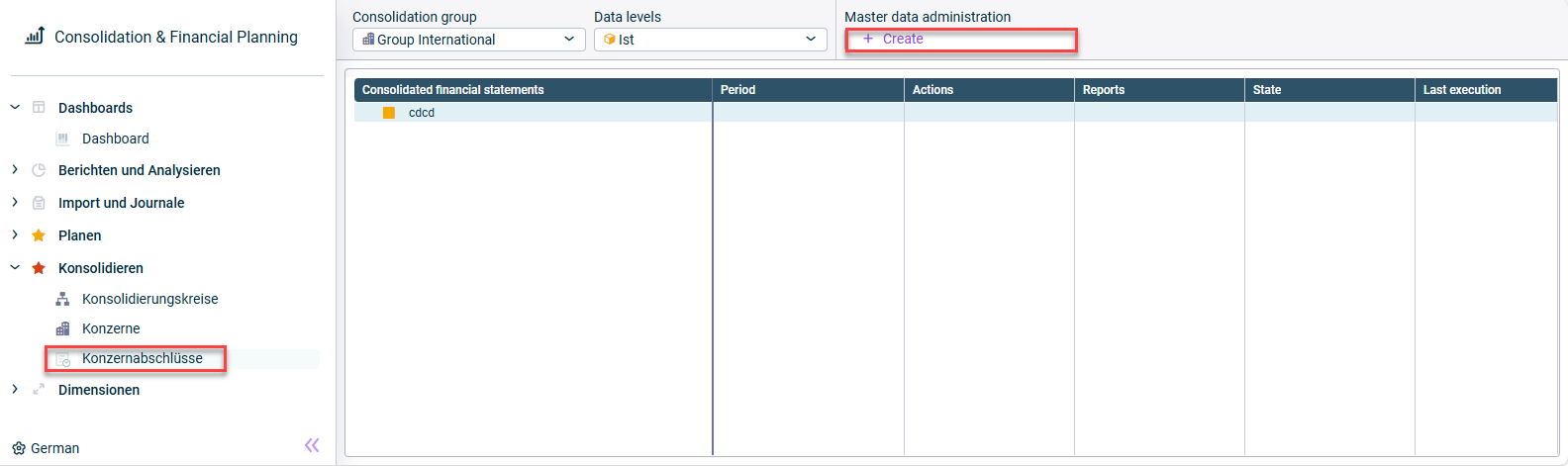Collapse the sidebar with the double-chevron icon
Viewport: 1568px width, 466px height.
tap(312, 445)
